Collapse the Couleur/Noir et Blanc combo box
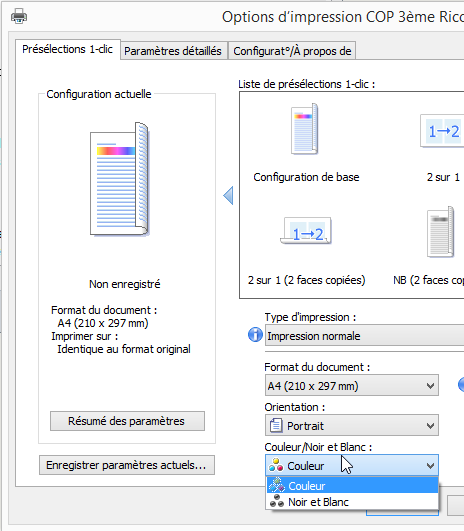 pyautogui.click(x=352, y=465)
